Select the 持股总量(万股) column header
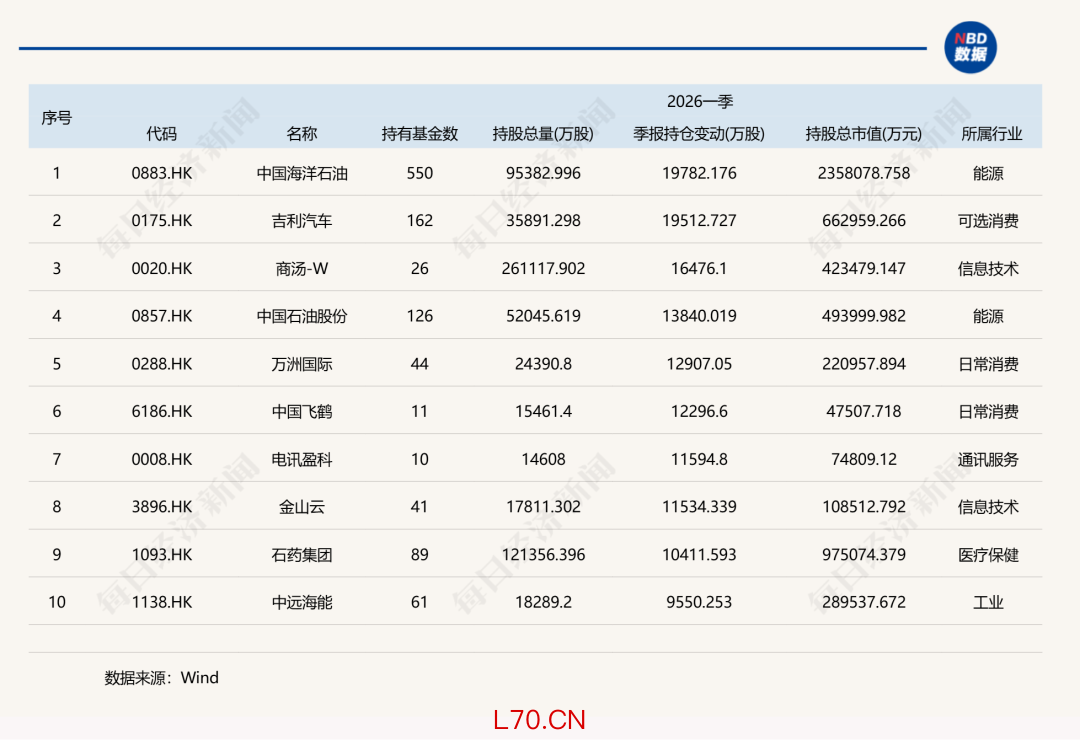 (x=543, y=134)
